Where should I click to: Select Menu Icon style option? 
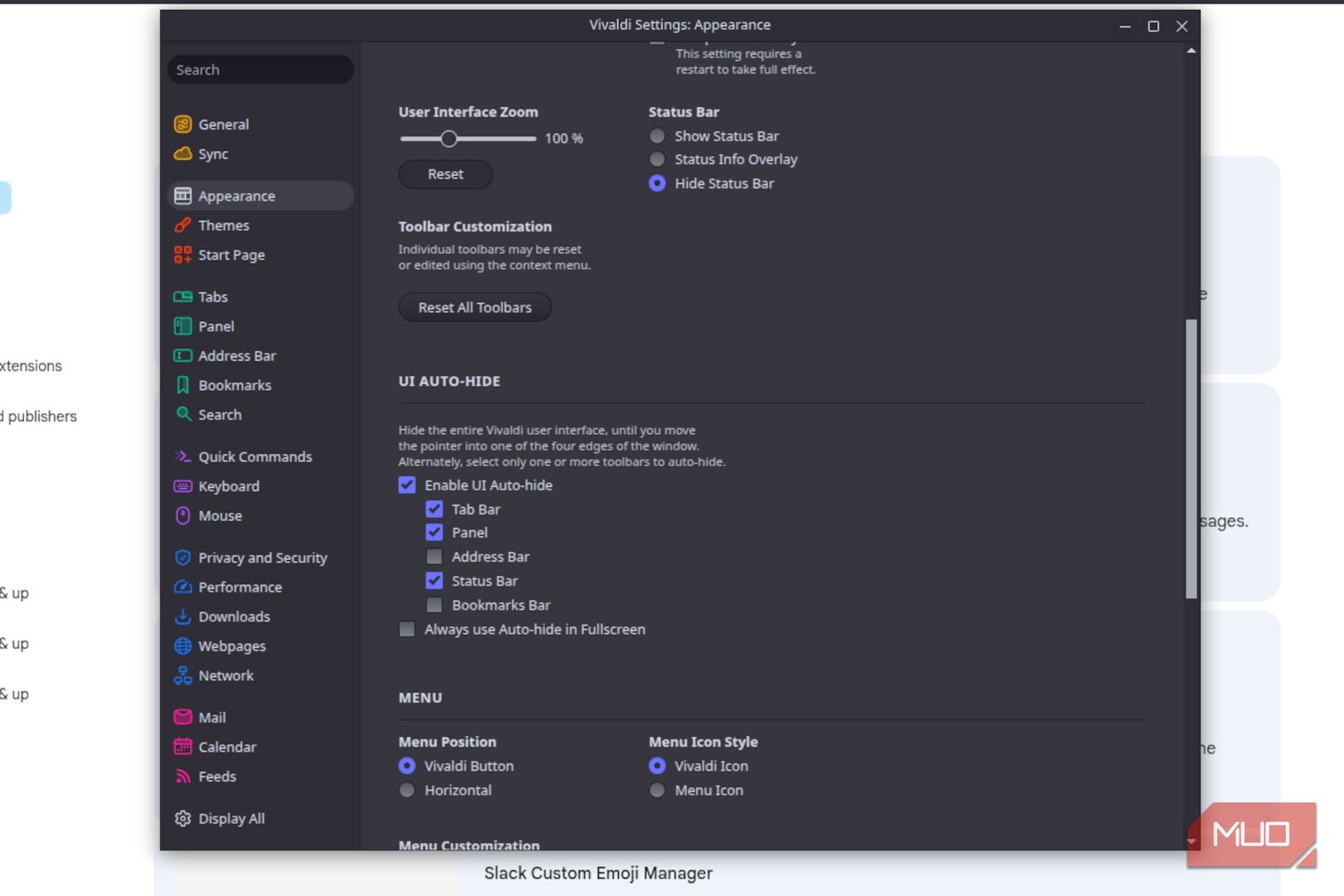click(x=657, y=790)
